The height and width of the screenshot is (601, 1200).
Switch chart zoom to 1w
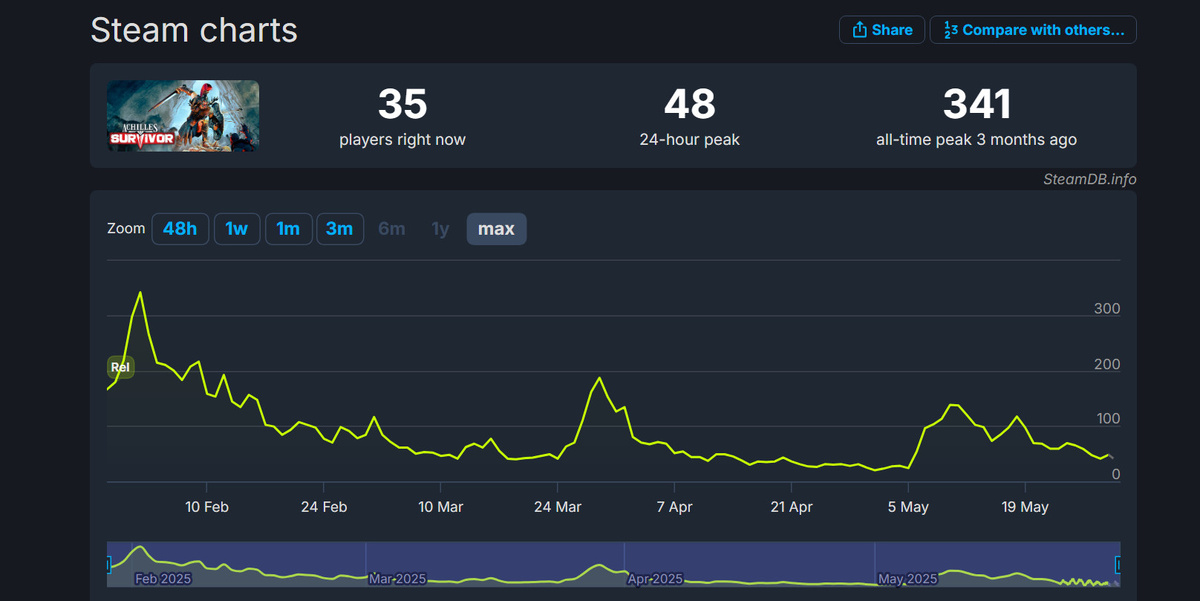pos(237,228)
